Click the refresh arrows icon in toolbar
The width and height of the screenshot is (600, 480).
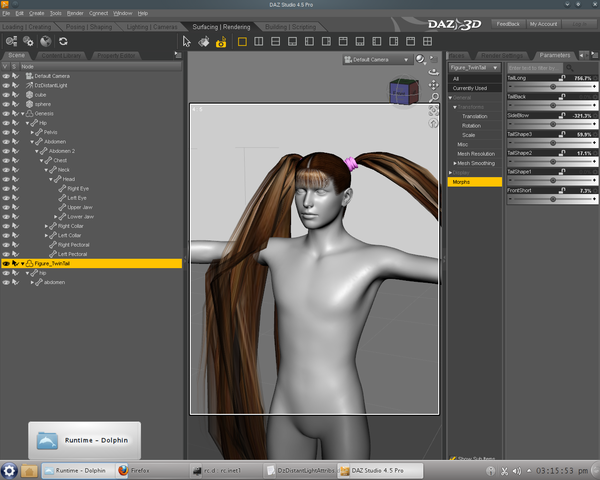pos(63,41)
